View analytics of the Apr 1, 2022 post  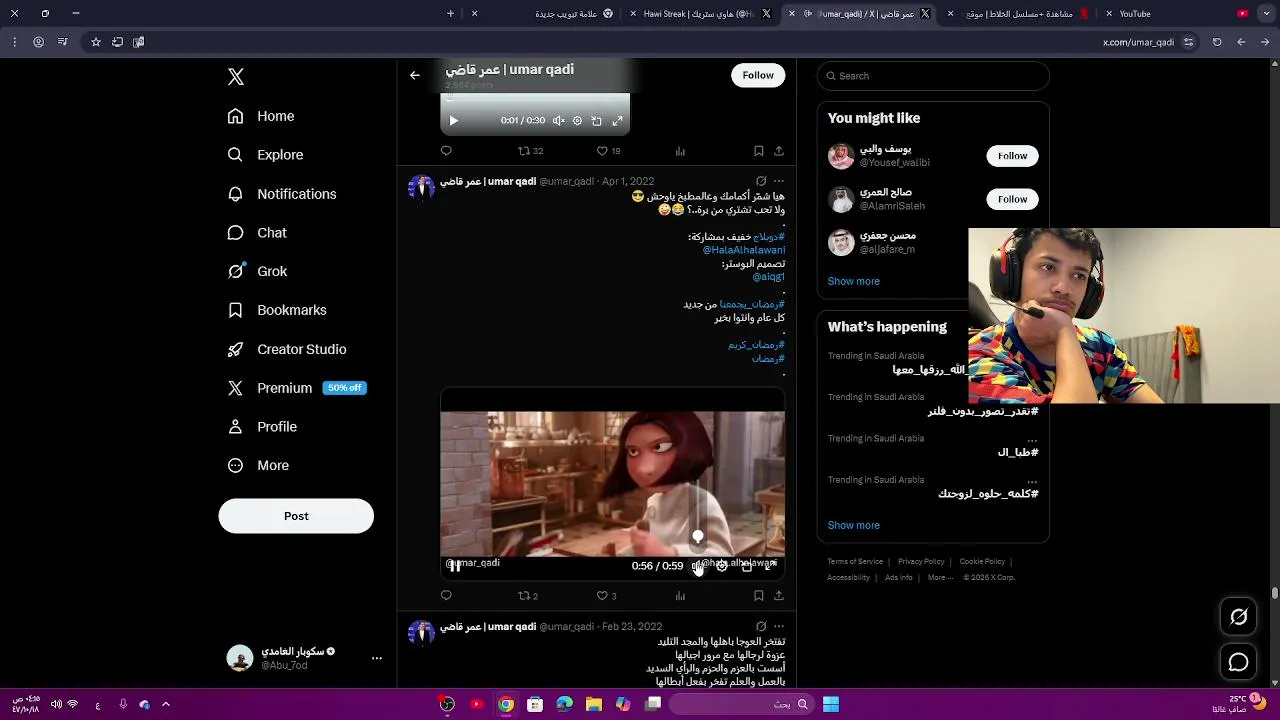680,596
